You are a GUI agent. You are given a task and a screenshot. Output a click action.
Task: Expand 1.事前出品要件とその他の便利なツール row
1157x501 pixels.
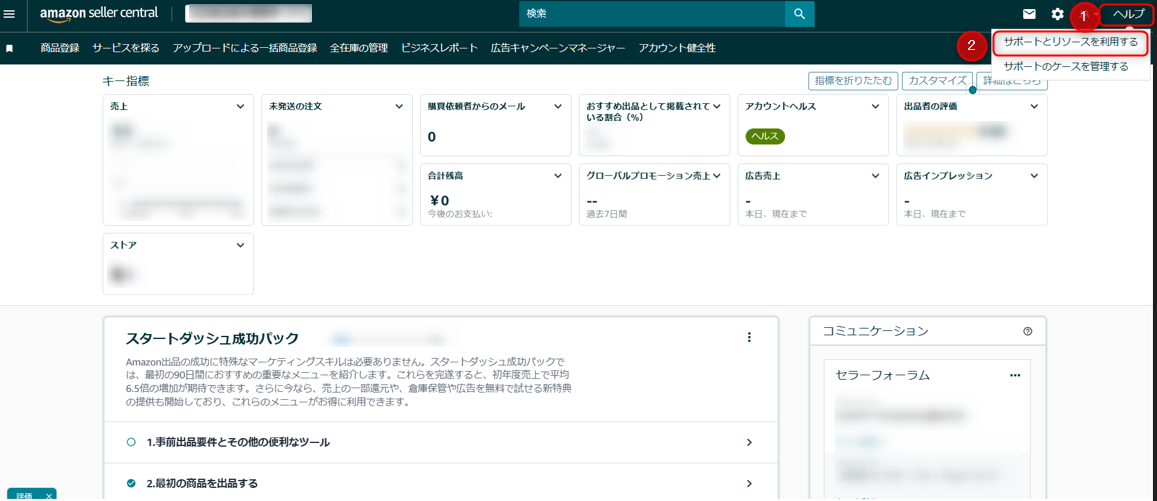tap(441, 442)
